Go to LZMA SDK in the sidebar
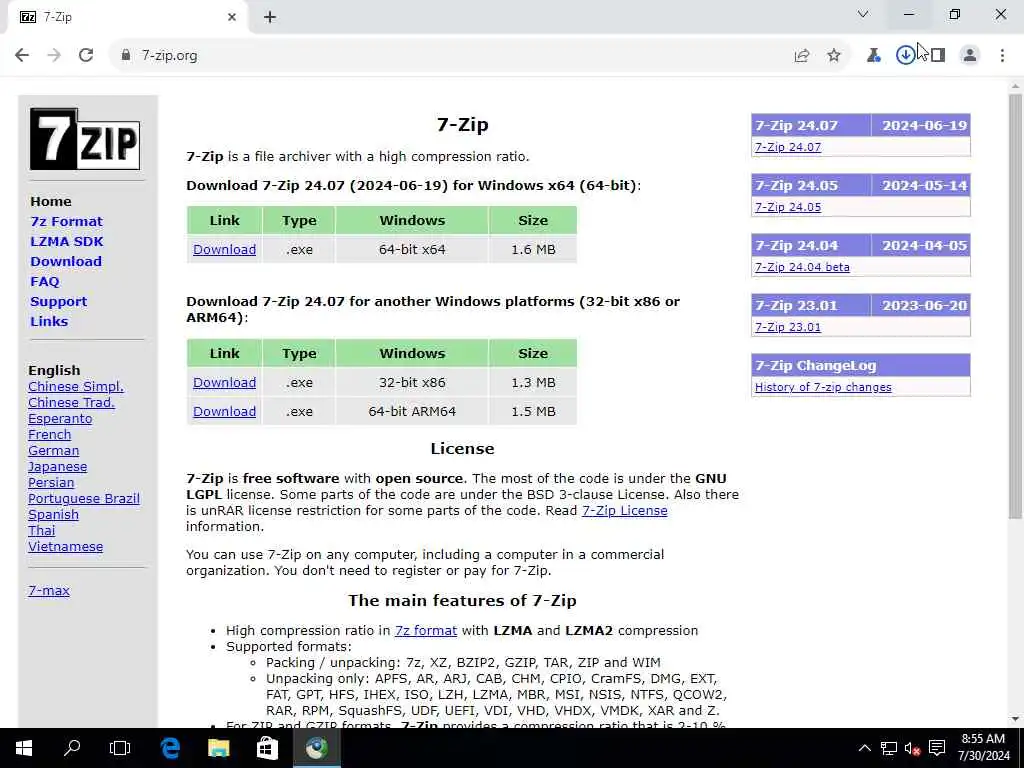The width and height of the screenshot is (1024, 768). point(67,242)
